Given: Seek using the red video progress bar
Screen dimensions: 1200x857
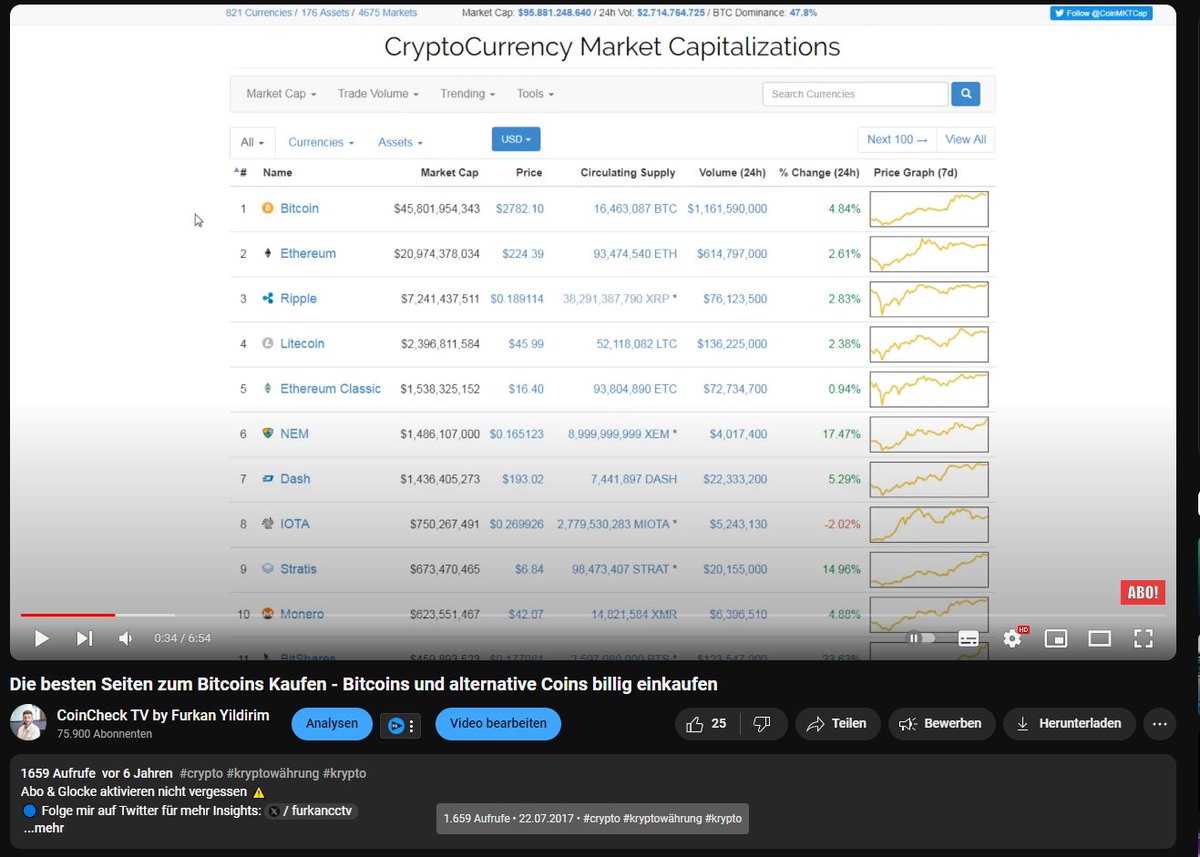Looking at the screenshot, I should [x=68, y=615].
